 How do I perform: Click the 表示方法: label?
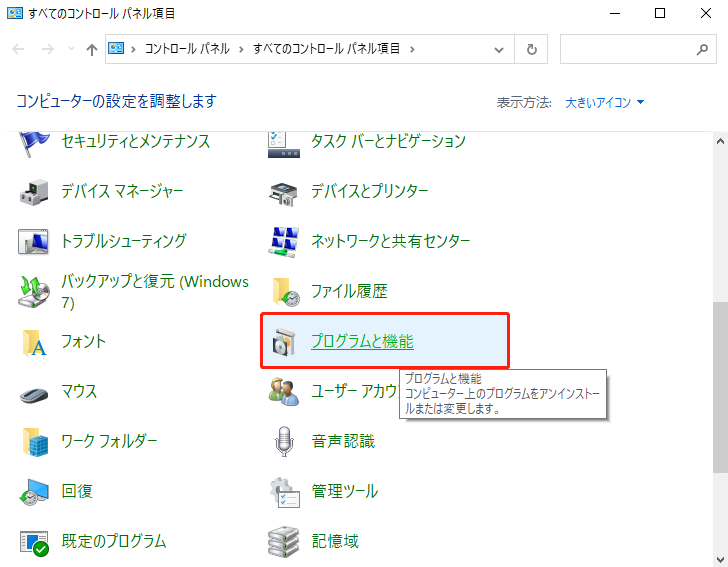point(524,102)
